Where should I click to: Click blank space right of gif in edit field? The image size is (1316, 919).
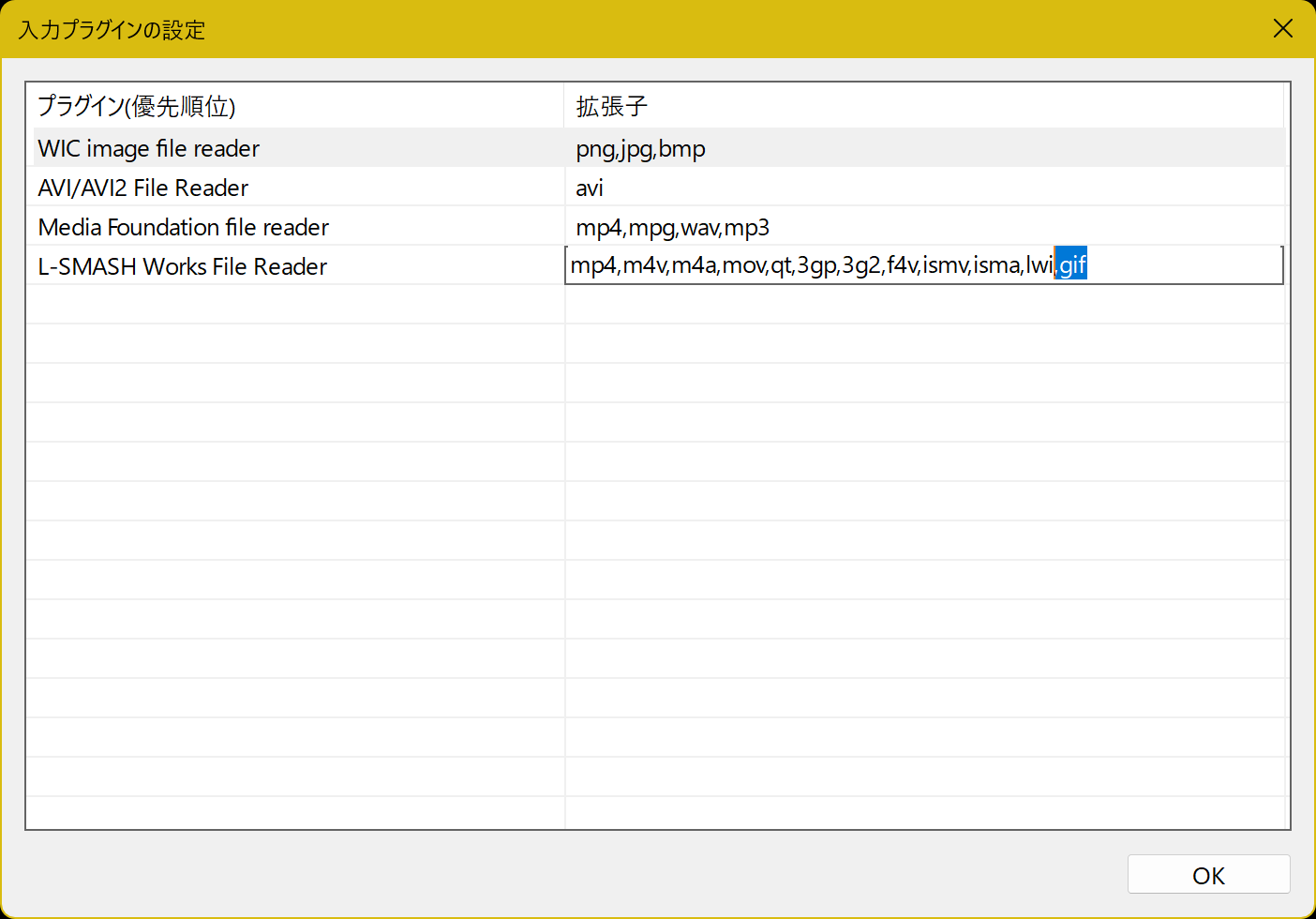point(1181,265)
